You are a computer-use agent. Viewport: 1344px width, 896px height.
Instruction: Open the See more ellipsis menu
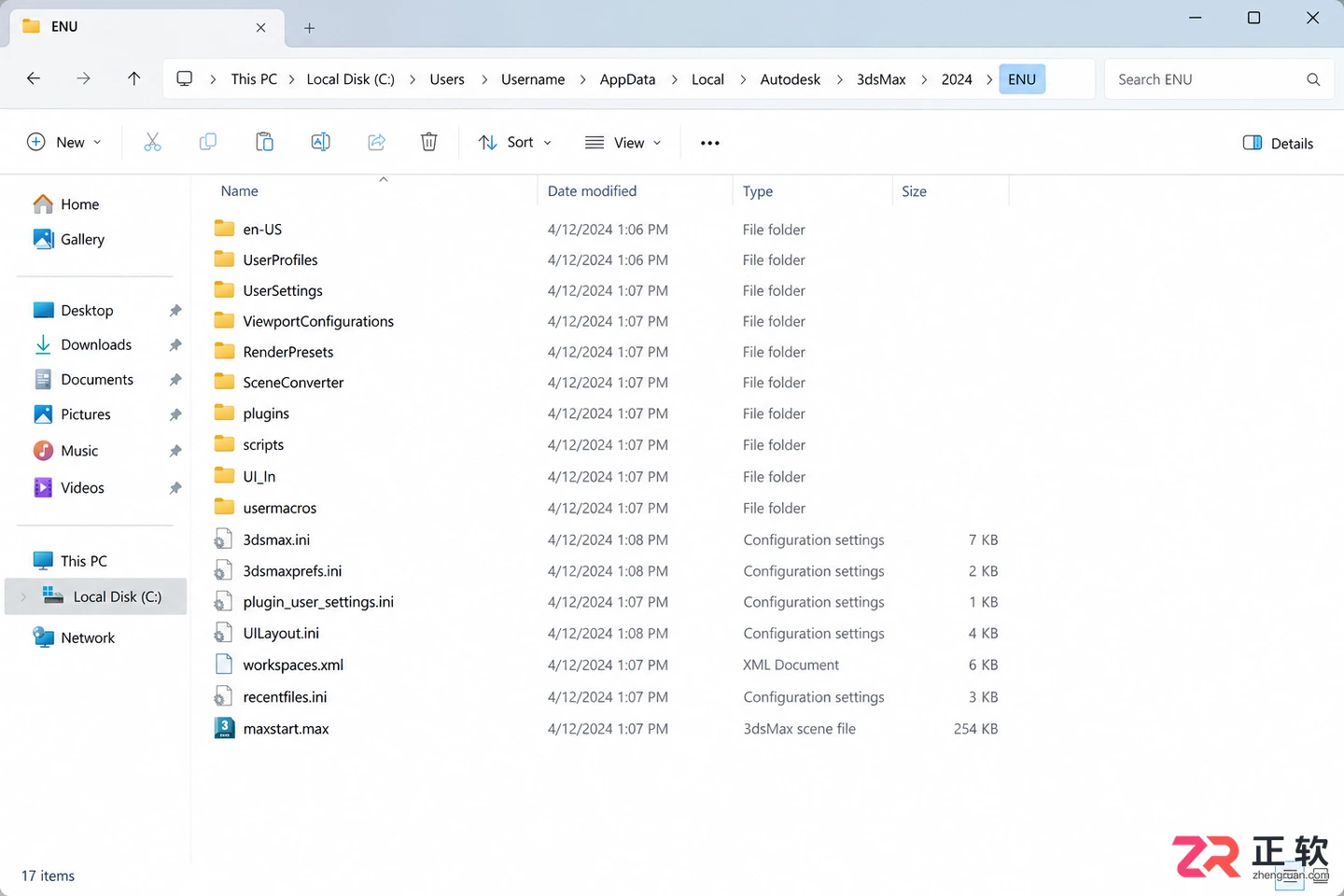pos(710,143)
